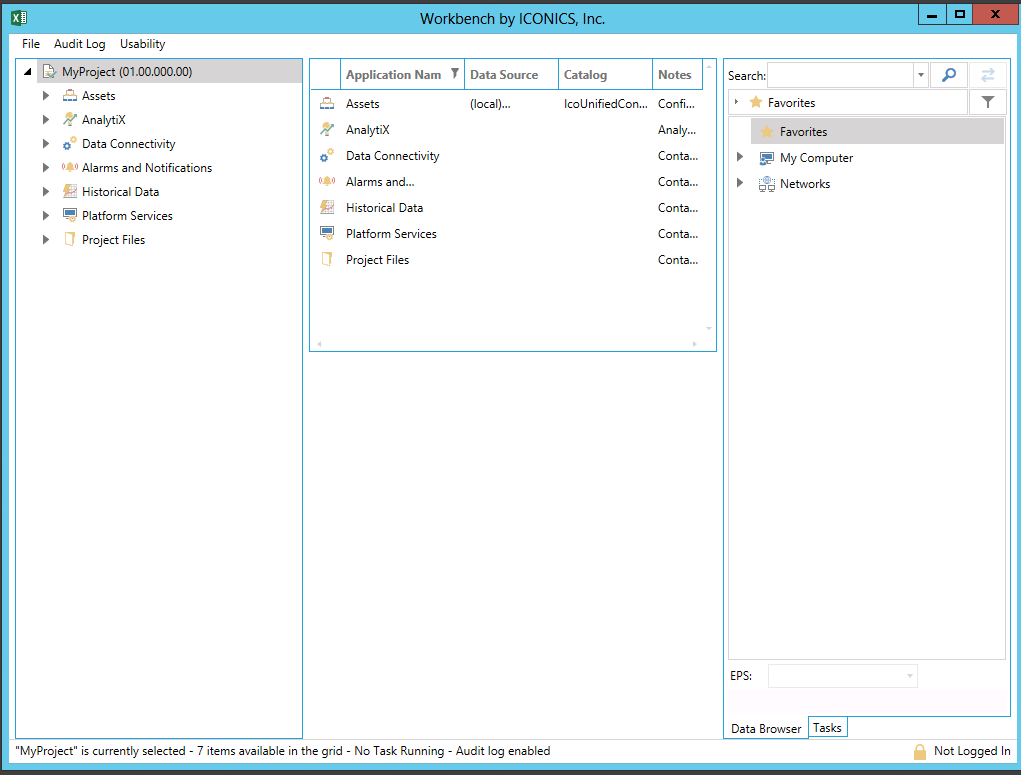This screenshot has height=775, width=1021.
Task: Click the Platform Services icon in grid
Action: pyautogui.click(x=327, y=234)
